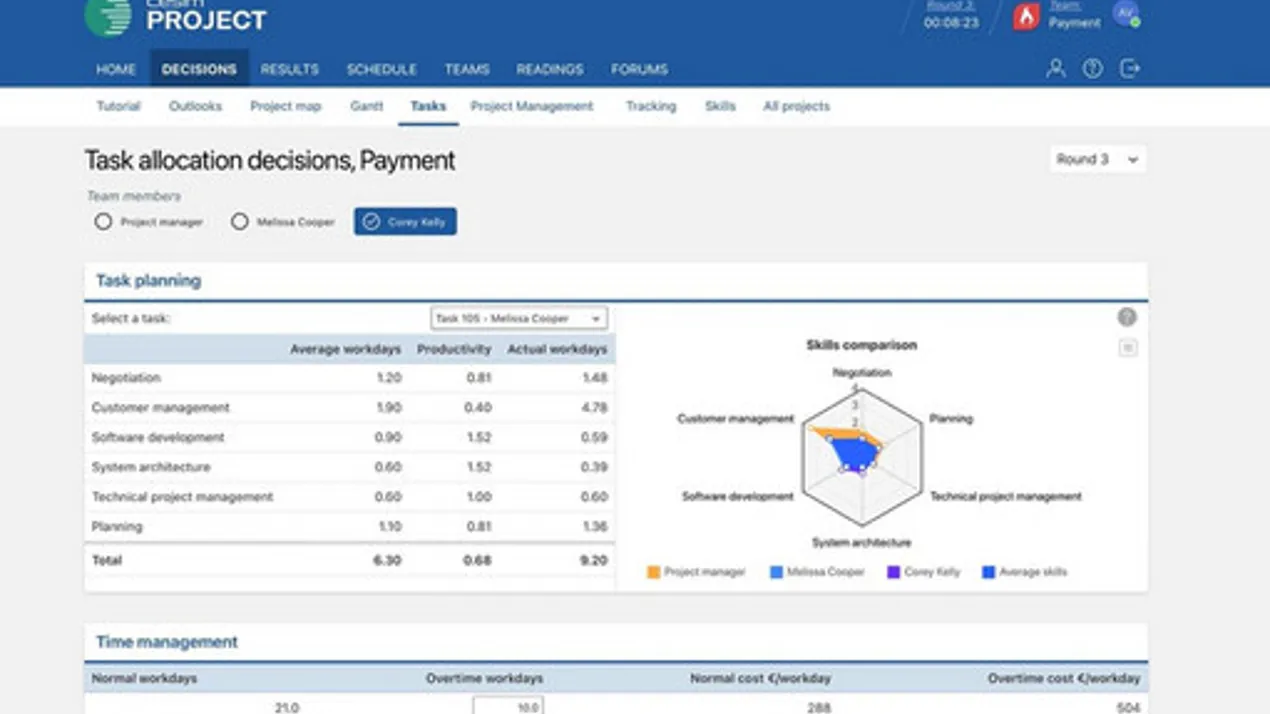Screen dimensions: 1270x714
Task: Switch to the All projects tab
Action: (x=796, y=106)
